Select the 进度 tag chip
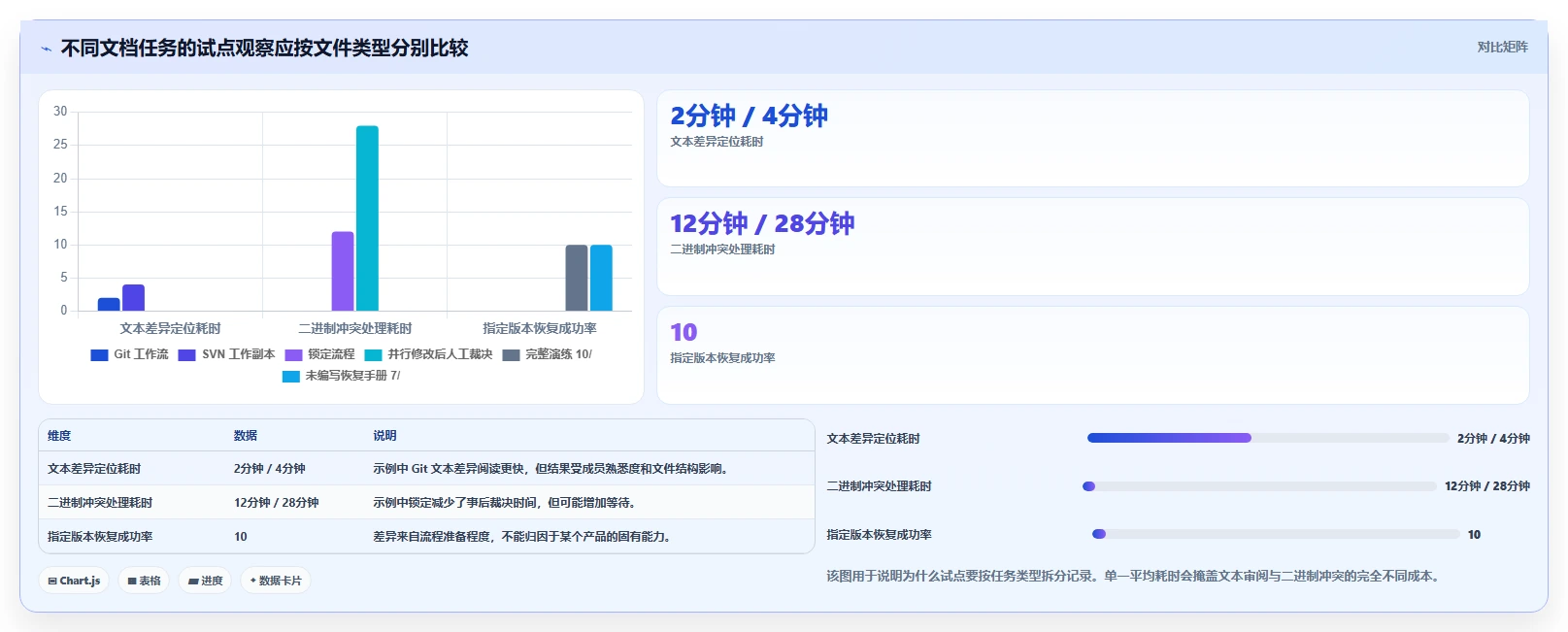 click(205, 581)
